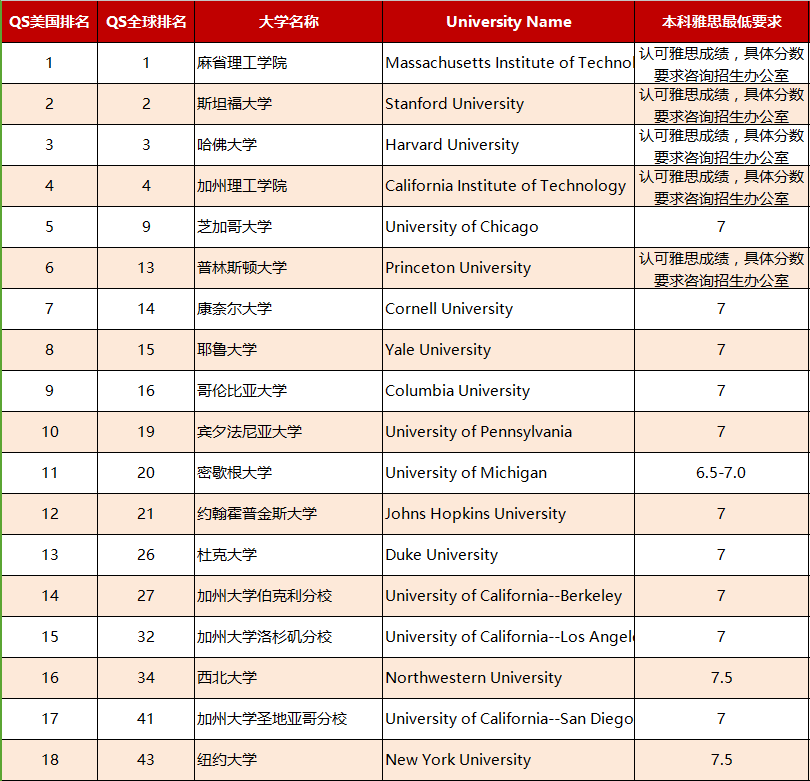Viewport: 810px width, 781px height.
Task: Select the 宾夕法尼亚大学 cell
Action: 288,432
